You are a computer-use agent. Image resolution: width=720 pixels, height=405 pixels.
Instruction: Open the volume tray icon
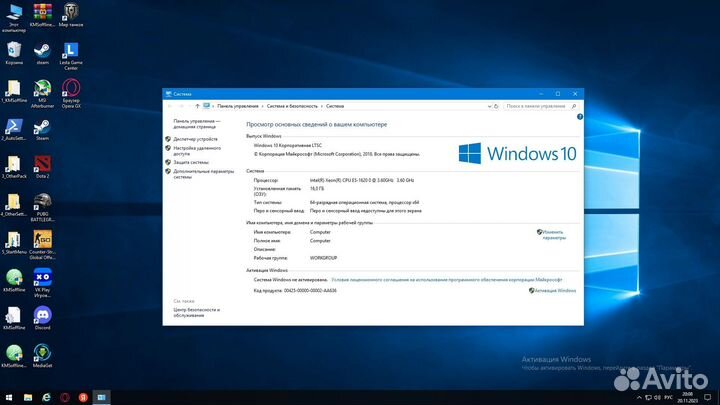[658, 398]
